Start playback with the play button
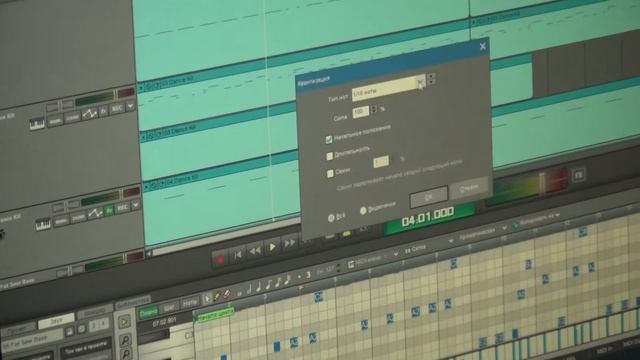640x360 pixels. (272, 247)
